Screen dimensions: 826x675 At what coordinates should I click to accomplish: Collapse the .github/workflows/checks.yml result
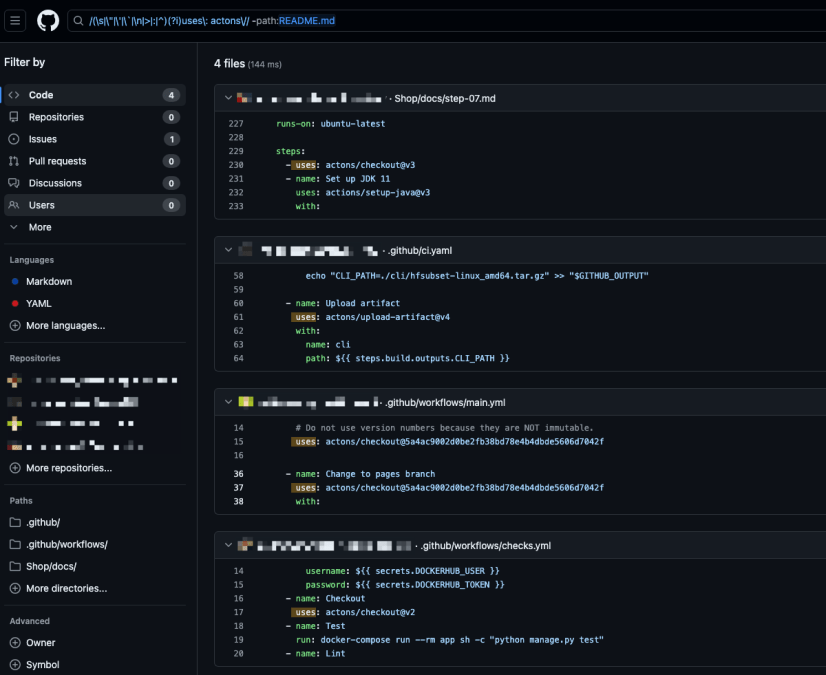tap(228, 545)
